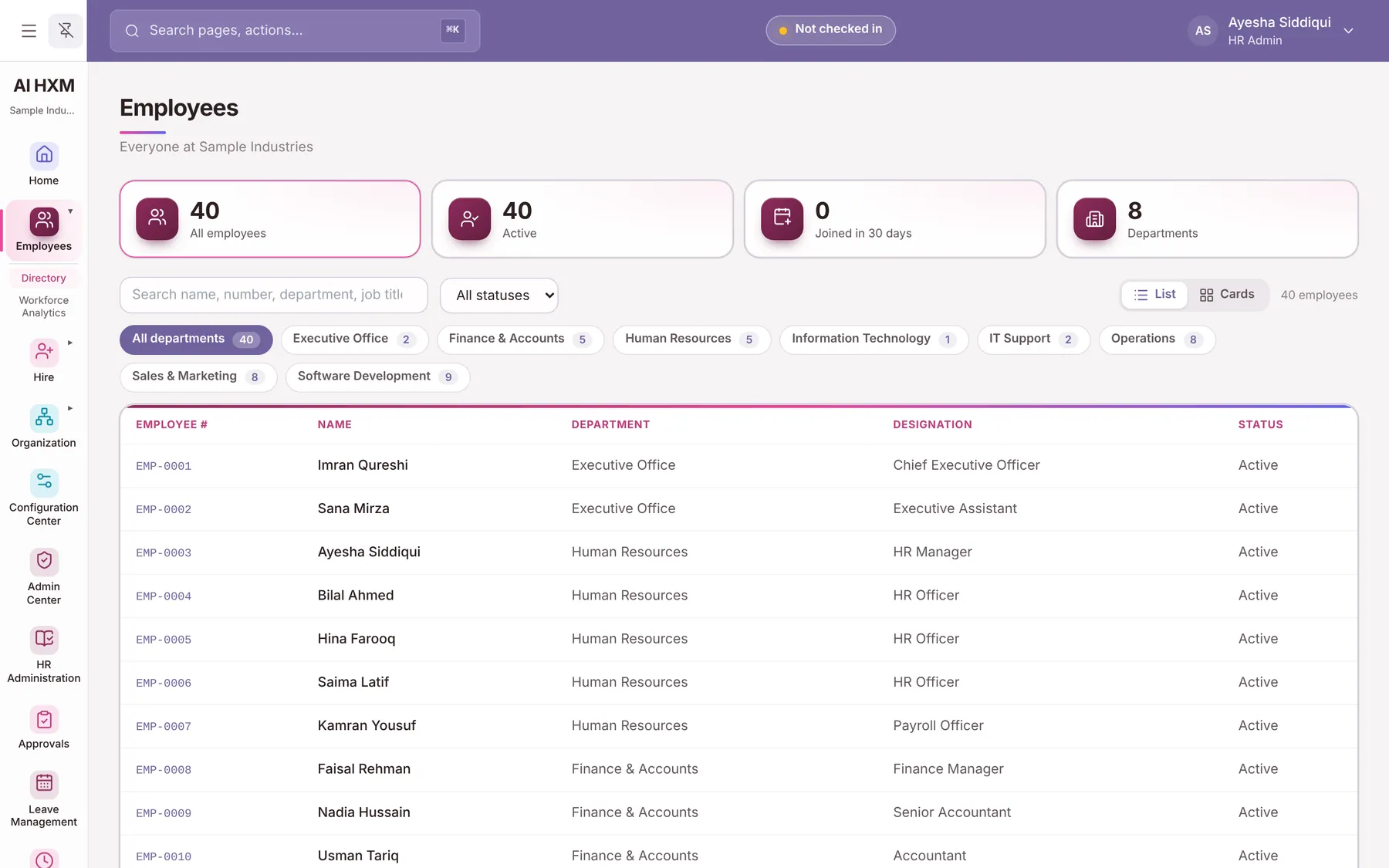Click the employee search field

(274, 295)
